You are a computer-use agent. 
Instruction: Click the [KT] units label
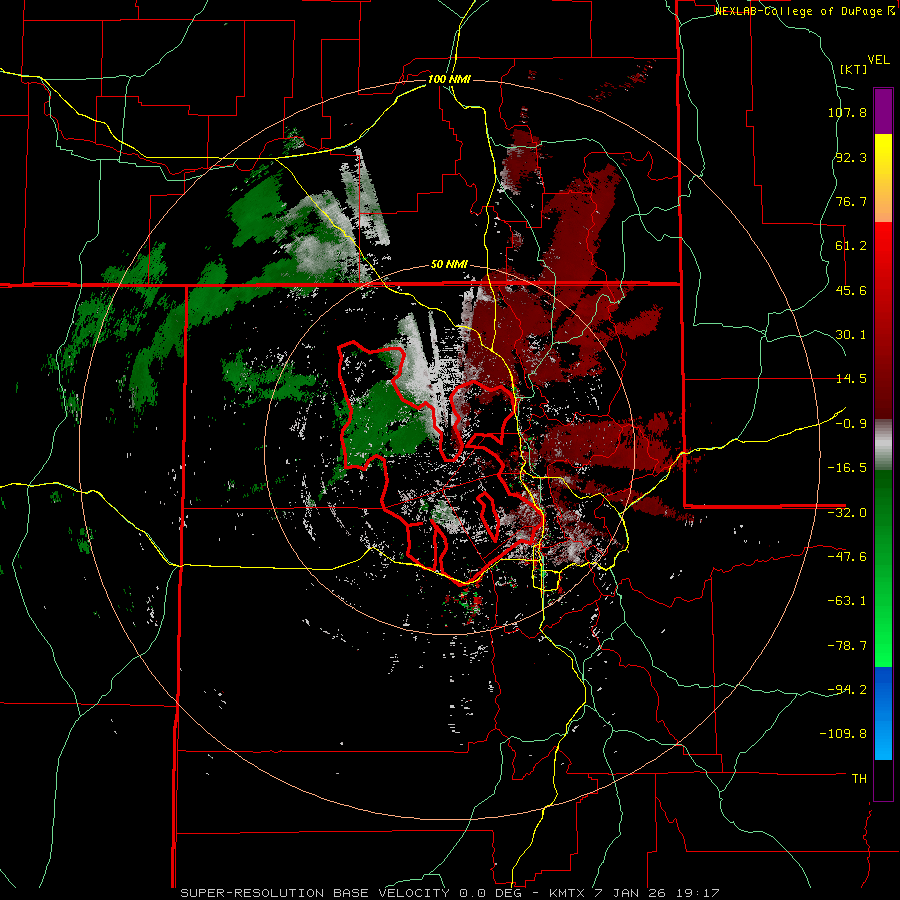854,69
